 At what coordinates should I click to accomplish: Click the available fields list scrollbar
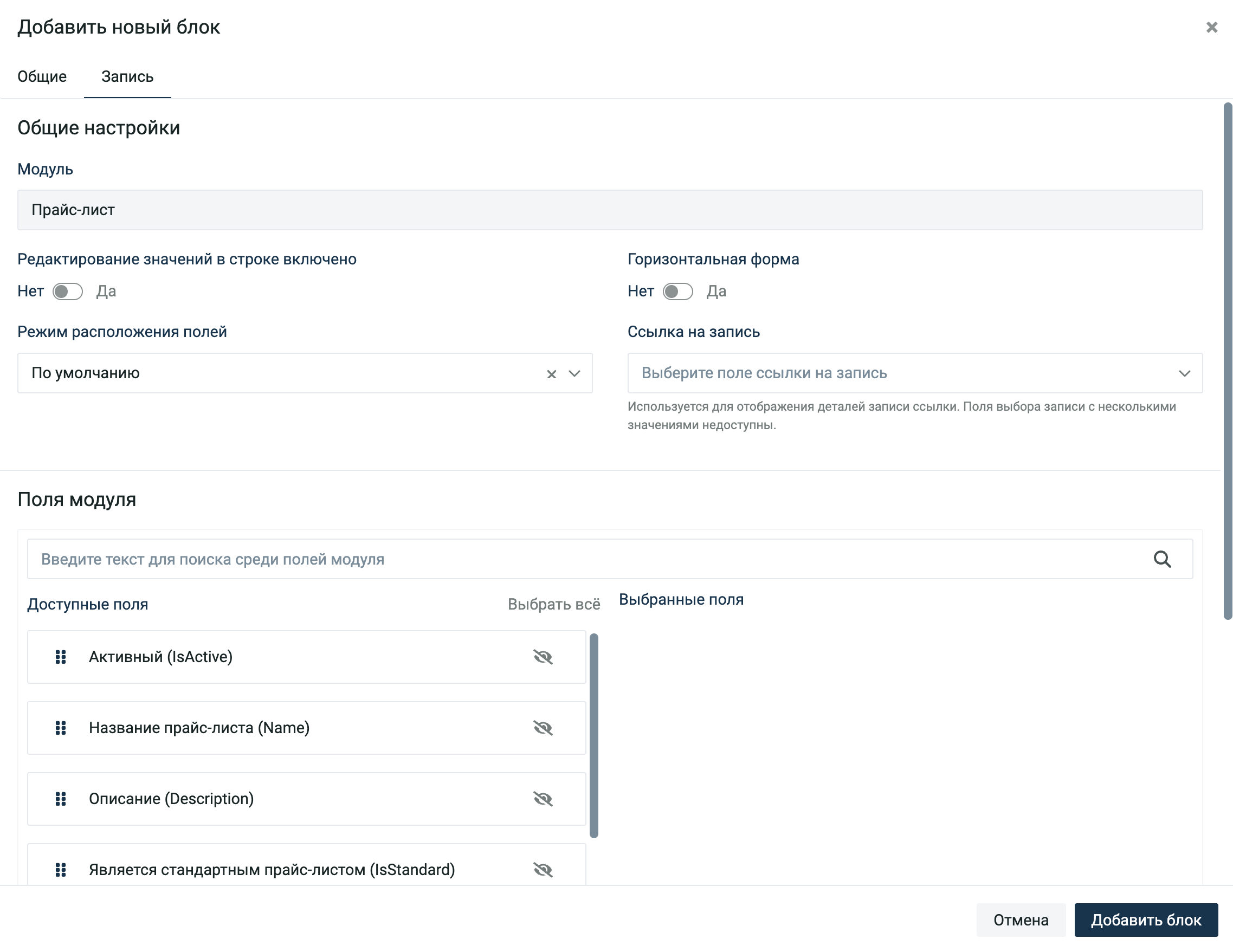(593, 735)
